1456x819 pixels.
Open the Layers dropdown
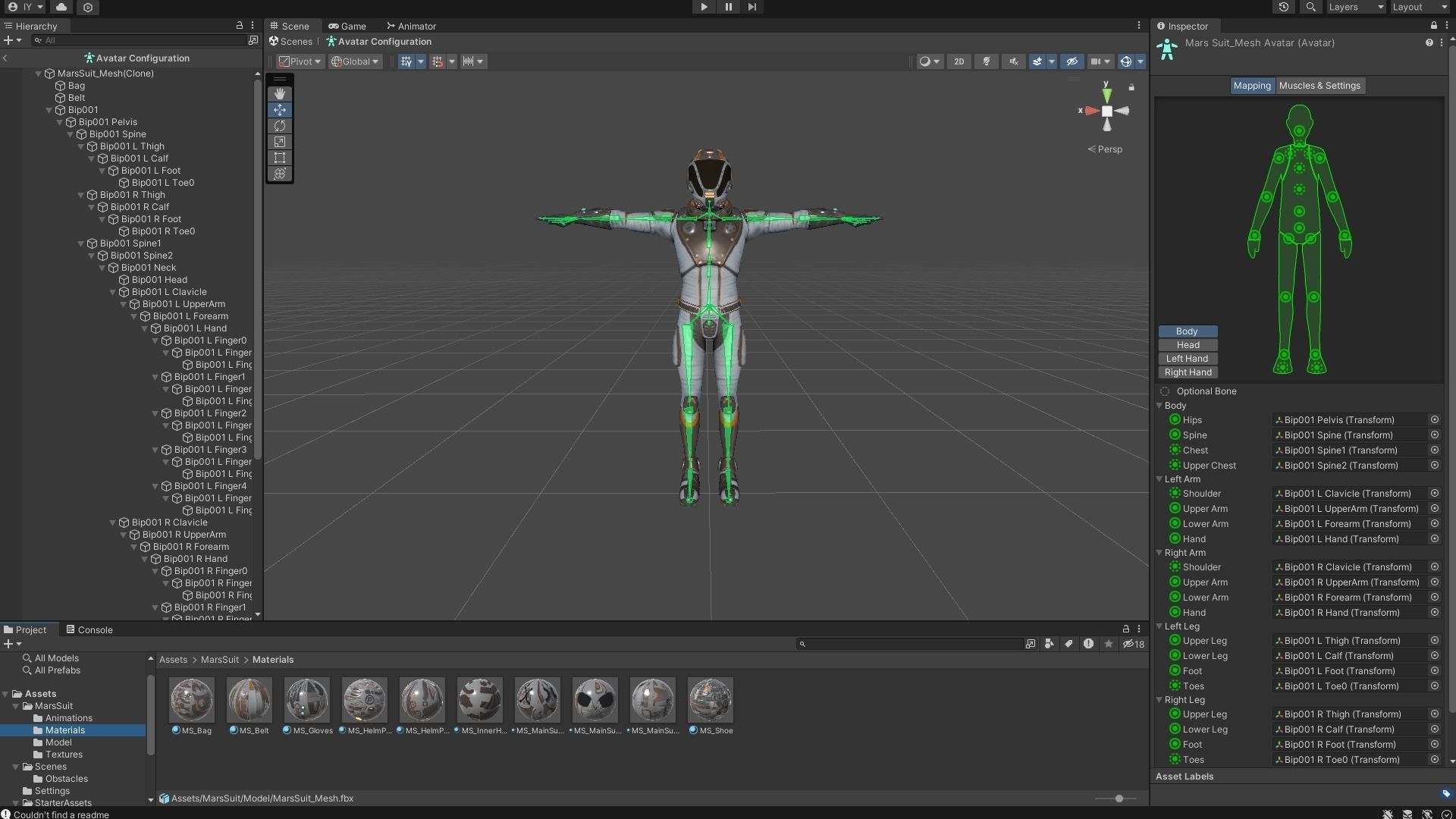pyautogui.click(x=1356, y=7)
